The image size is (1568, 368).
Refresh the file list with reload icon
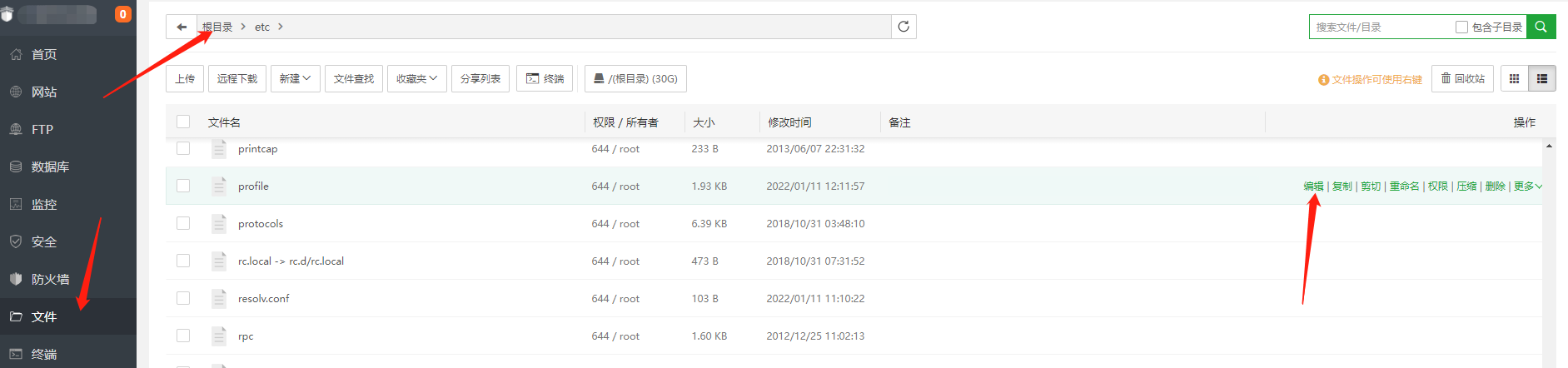[903, 27]
